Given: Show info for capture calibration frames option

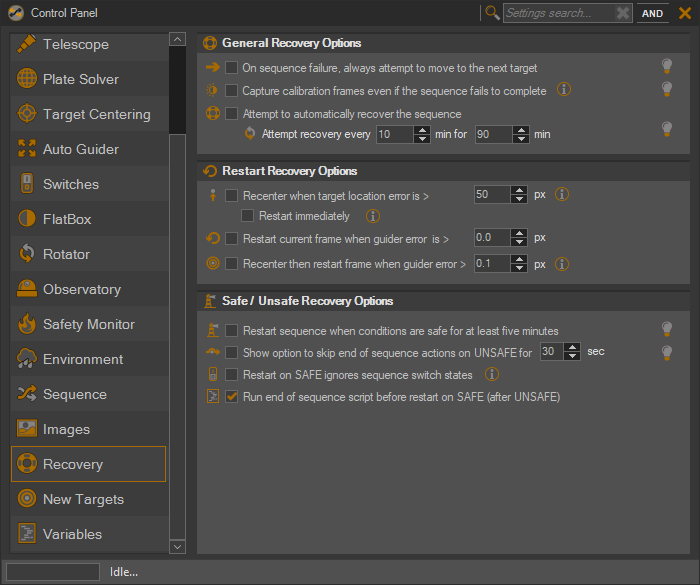Looking at the screenshot, I should (564, 89).
